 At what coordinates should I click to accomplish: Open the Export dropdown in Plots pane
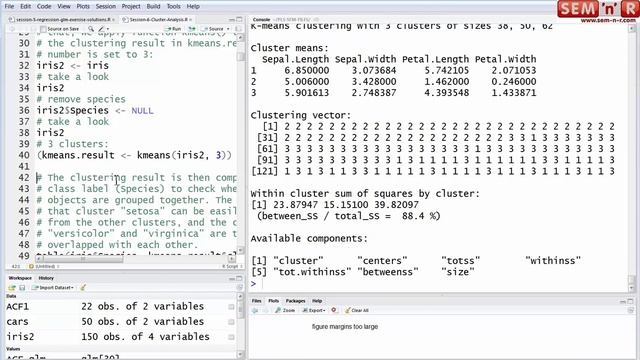(x=314, y=311)
